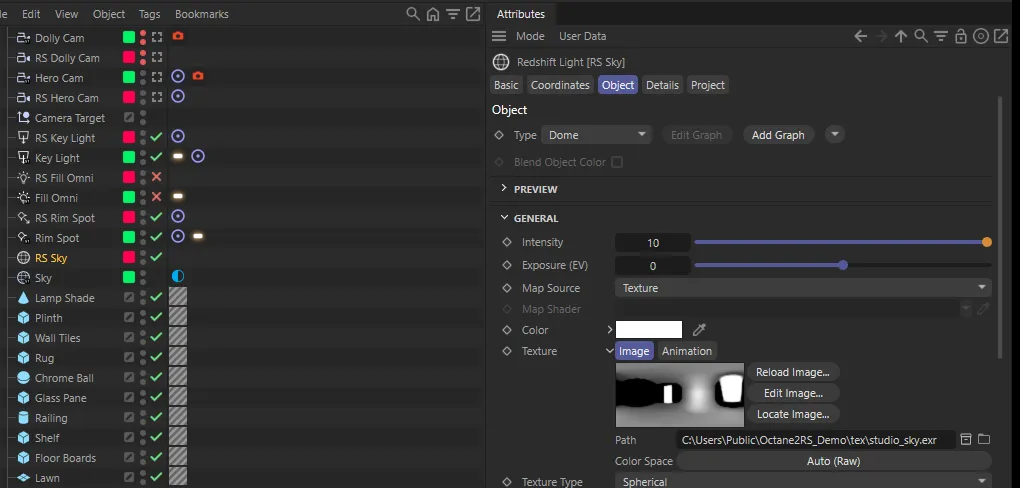Screen dimensions: 1020x488
Task: Click the material tag on Chrome Ball
Action: [x=178, y=377]
